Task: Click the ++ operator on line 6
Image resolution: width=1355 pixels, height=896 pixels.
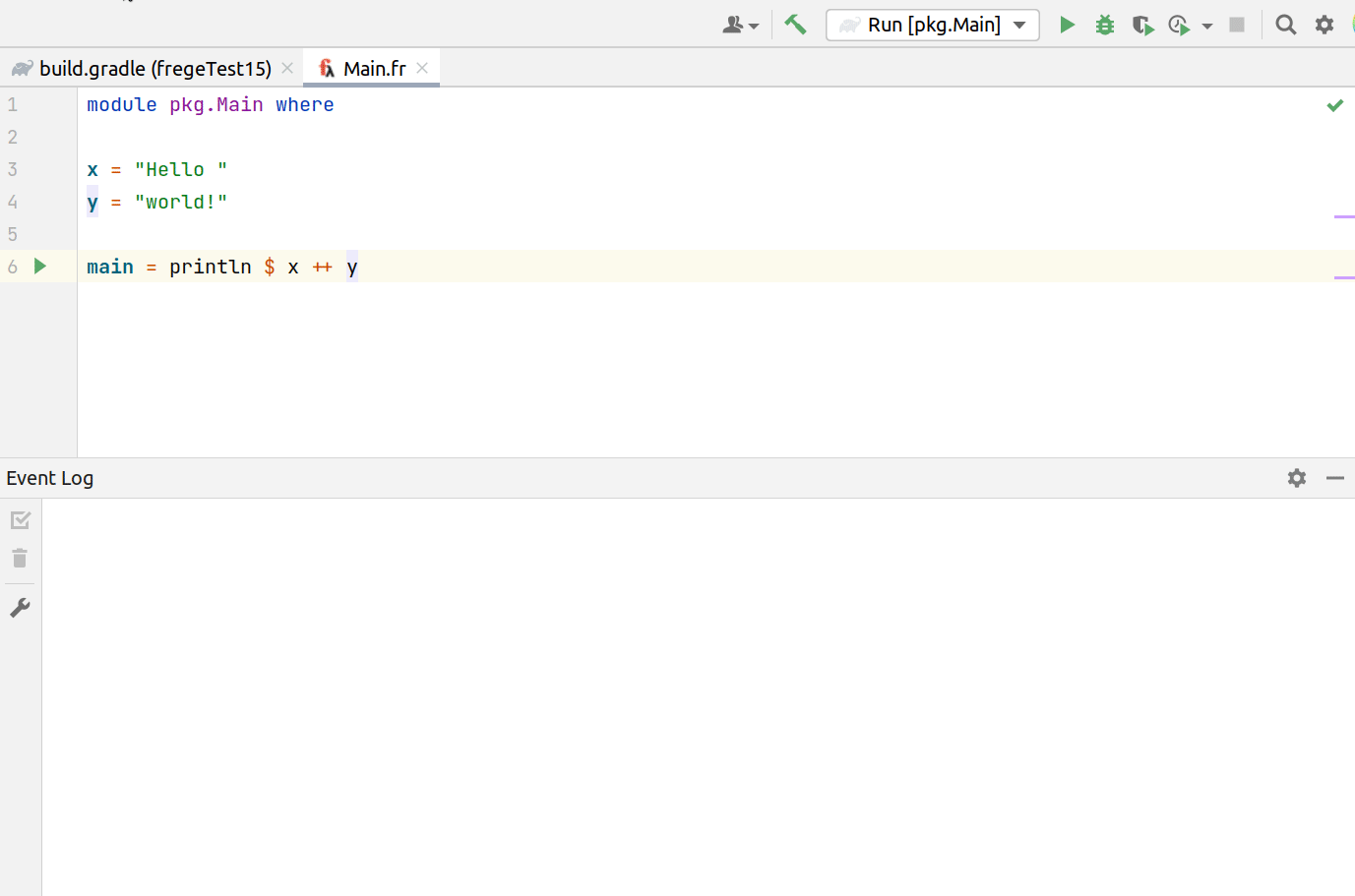Action: [x=323, y=267]
